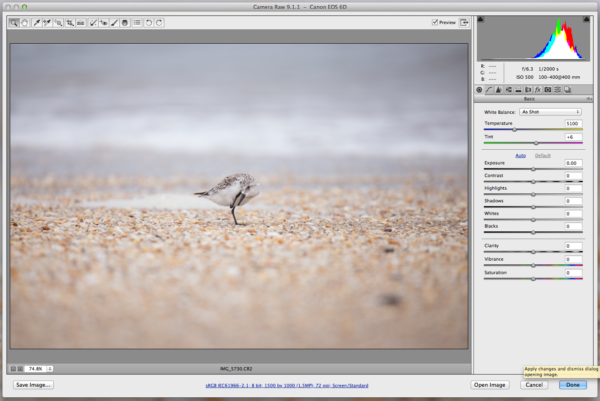600x401 pixels.
Task: Open the Camera Calibration panel icon
Action: pos(549,90)
